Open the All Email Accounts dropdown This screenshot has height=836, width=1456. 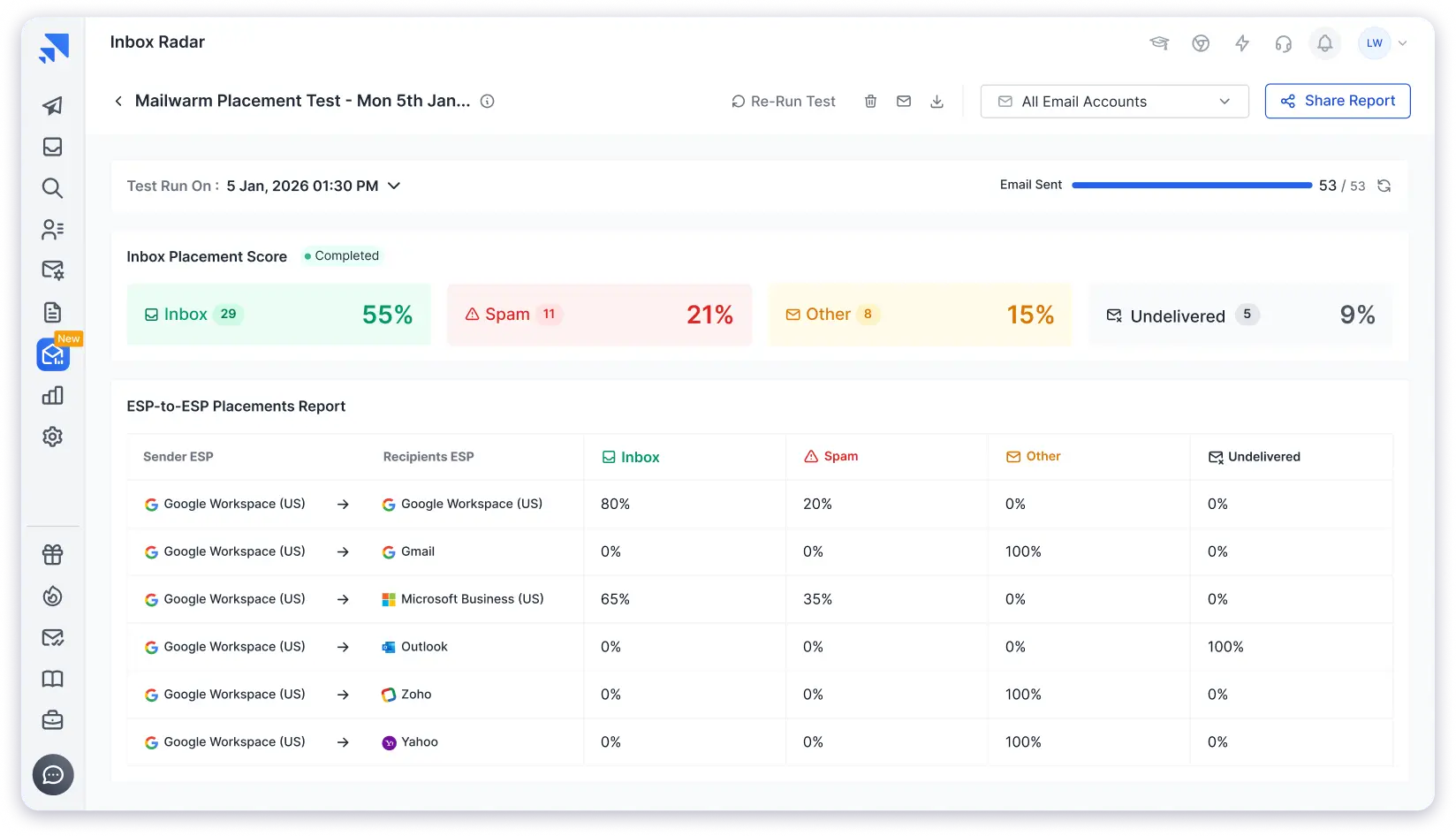click(x=1114, y=101)
